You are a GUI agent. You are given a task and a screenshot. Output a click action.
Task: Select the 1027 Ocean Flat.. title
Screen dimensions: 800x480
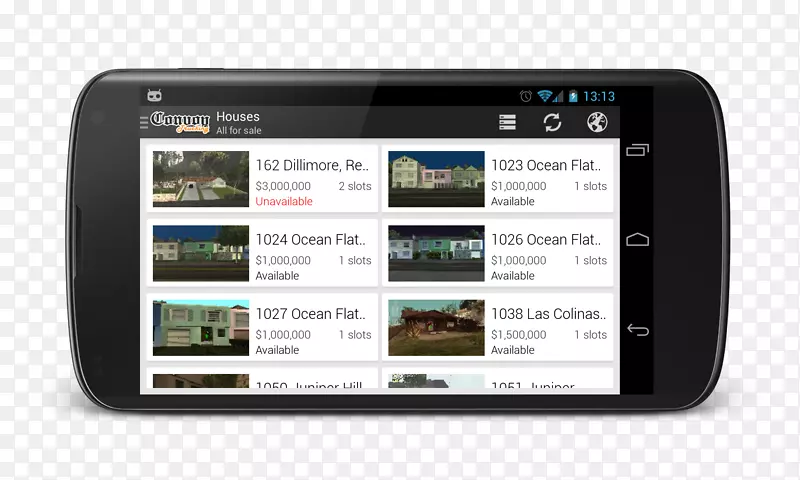[310, 314]
